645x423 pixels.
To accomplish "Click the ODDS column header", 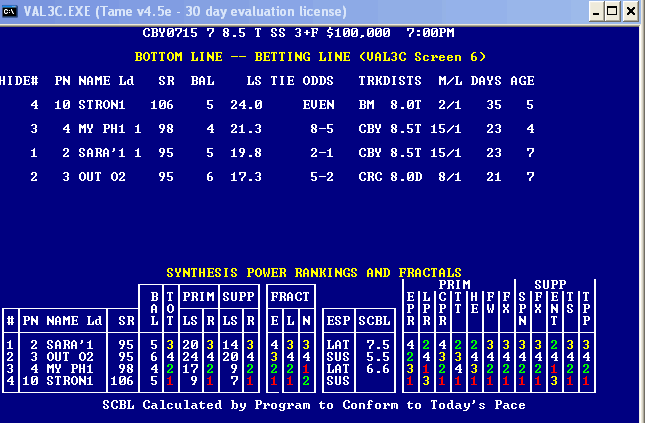I will pos(318,81).
